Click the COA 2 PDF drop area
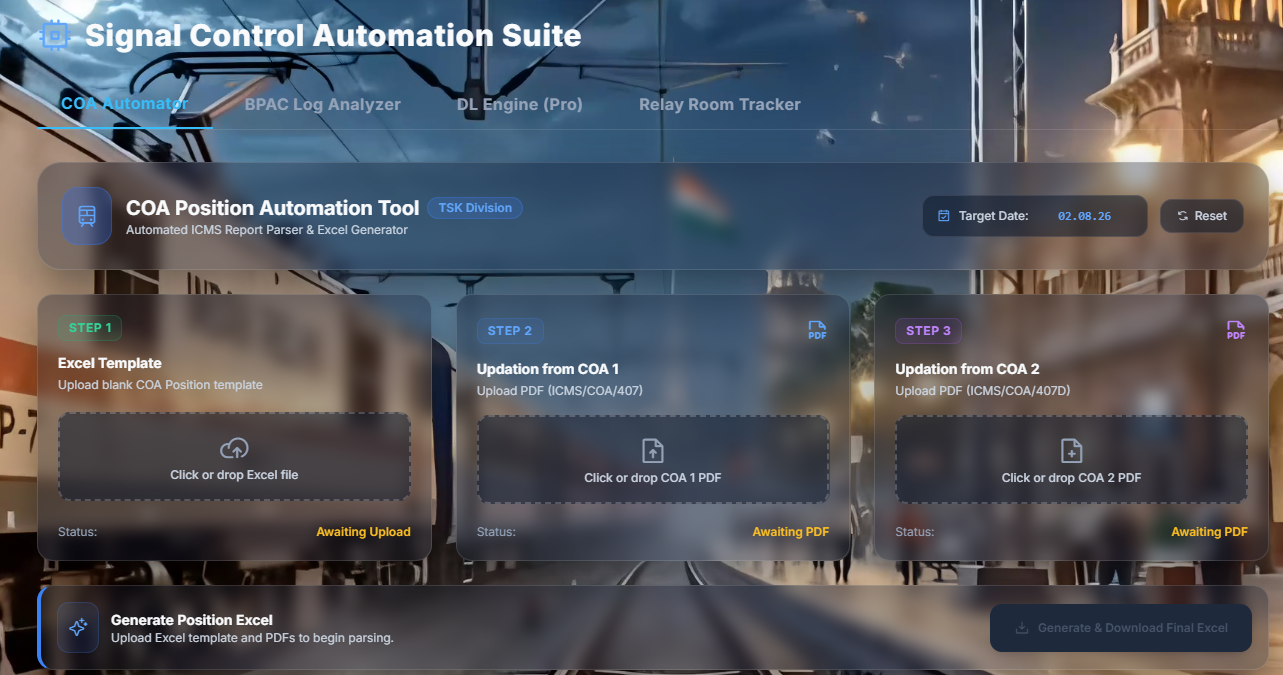 1071,460
